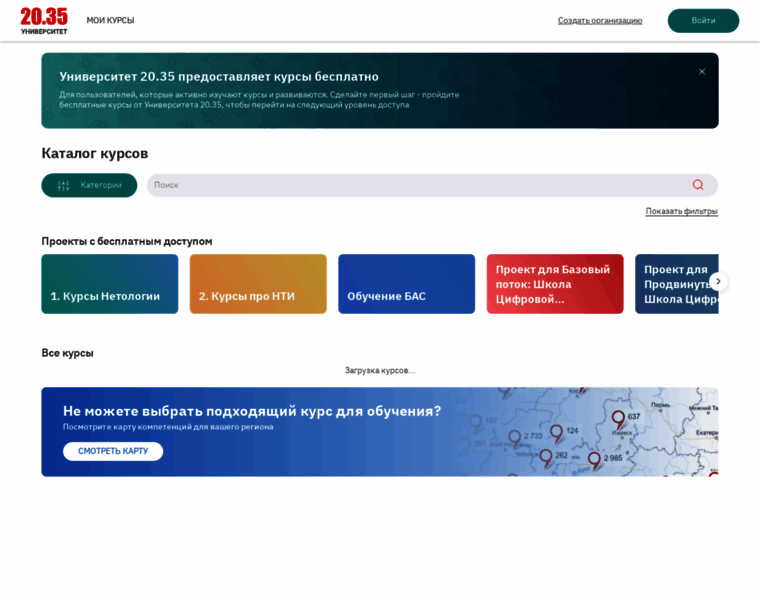Click the map pin labeled 2 985
This screenshot has height=600, width=760.
click(x=594, y=461)
